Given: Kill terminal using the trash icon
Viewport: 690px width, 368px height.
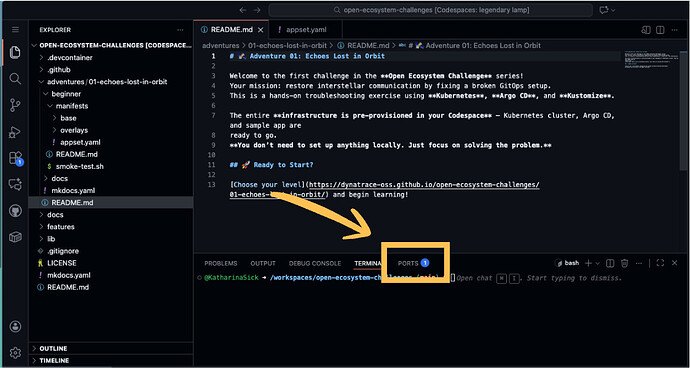Looking at the screenshot, I should [x=624, y=263].
